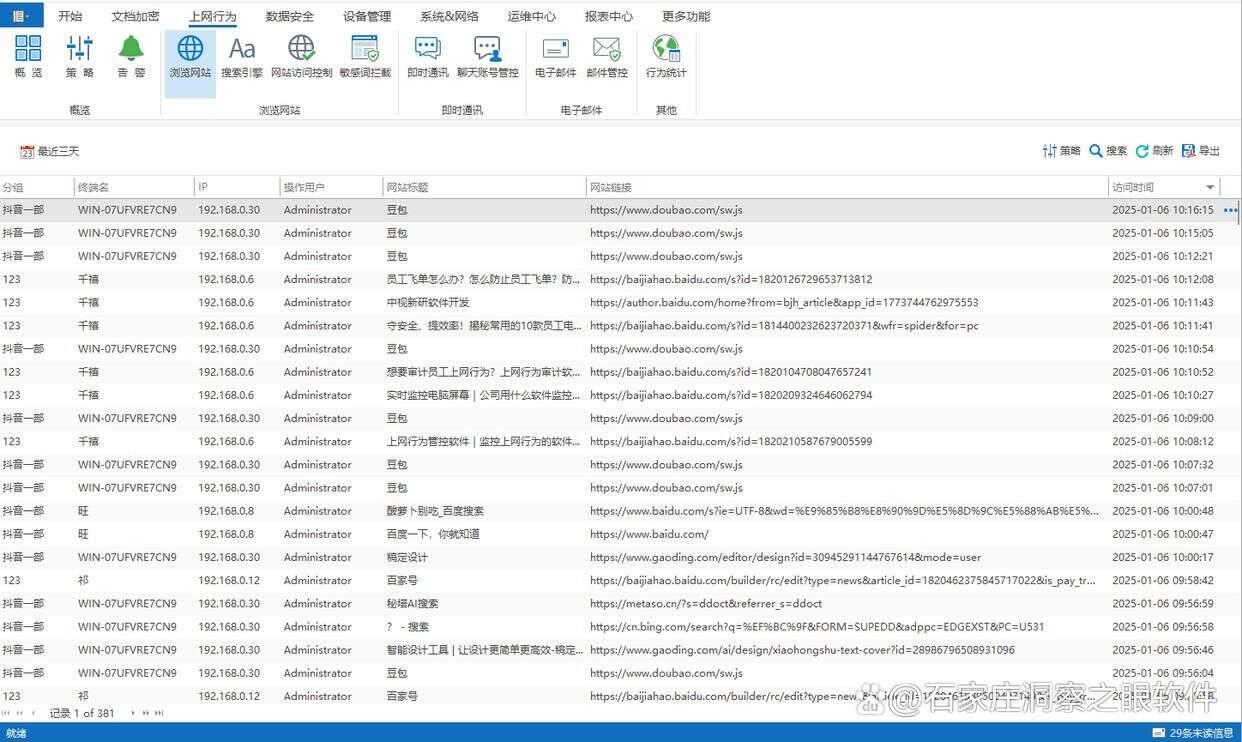Viewport: 1242px width, 742px height.
Task: Switch to the 数据安全 ribbon tab
Action: tap(289, 15)
